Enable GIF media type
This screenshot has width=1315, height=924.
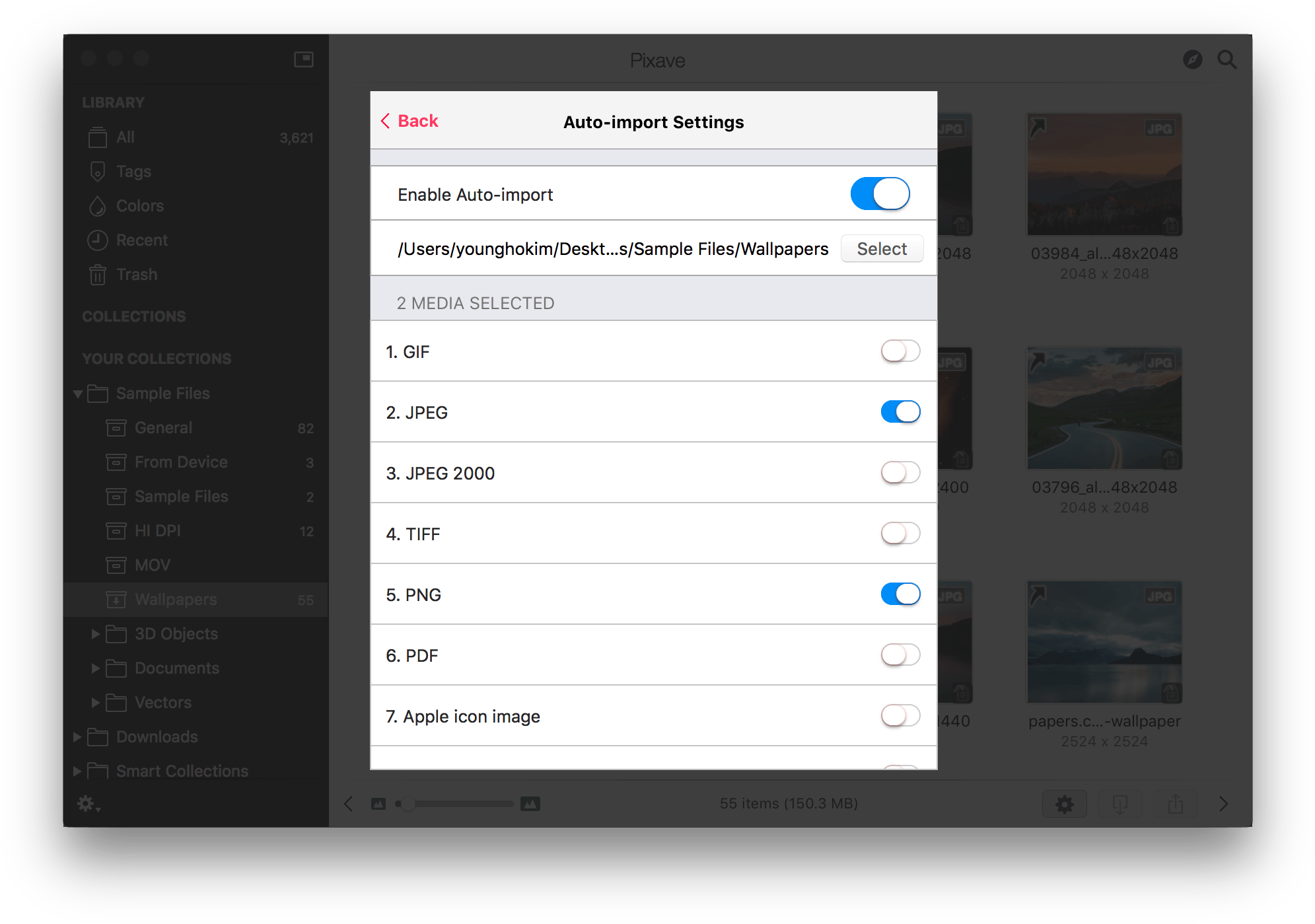pyautogui.click(x=900, y=351)
